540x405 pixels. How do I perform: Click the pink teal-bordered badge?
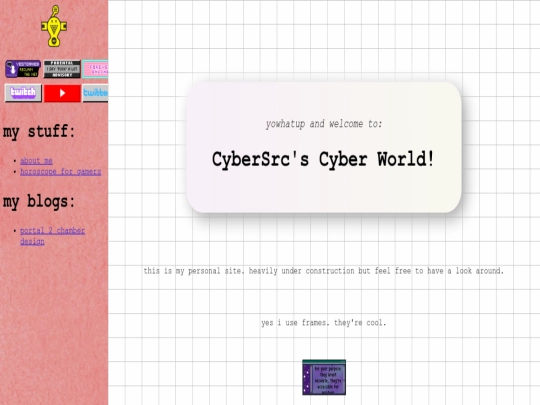95,69
